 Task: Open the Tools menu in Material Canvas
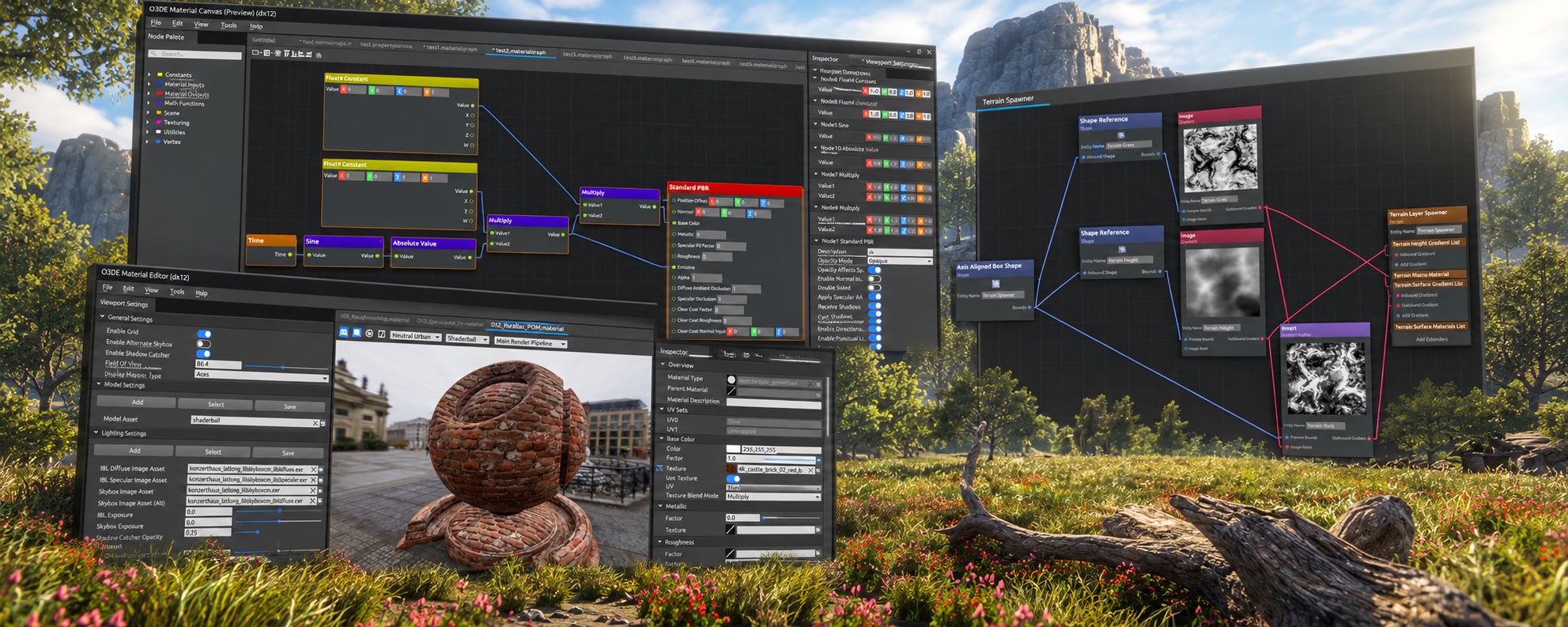tap(229, 25)
